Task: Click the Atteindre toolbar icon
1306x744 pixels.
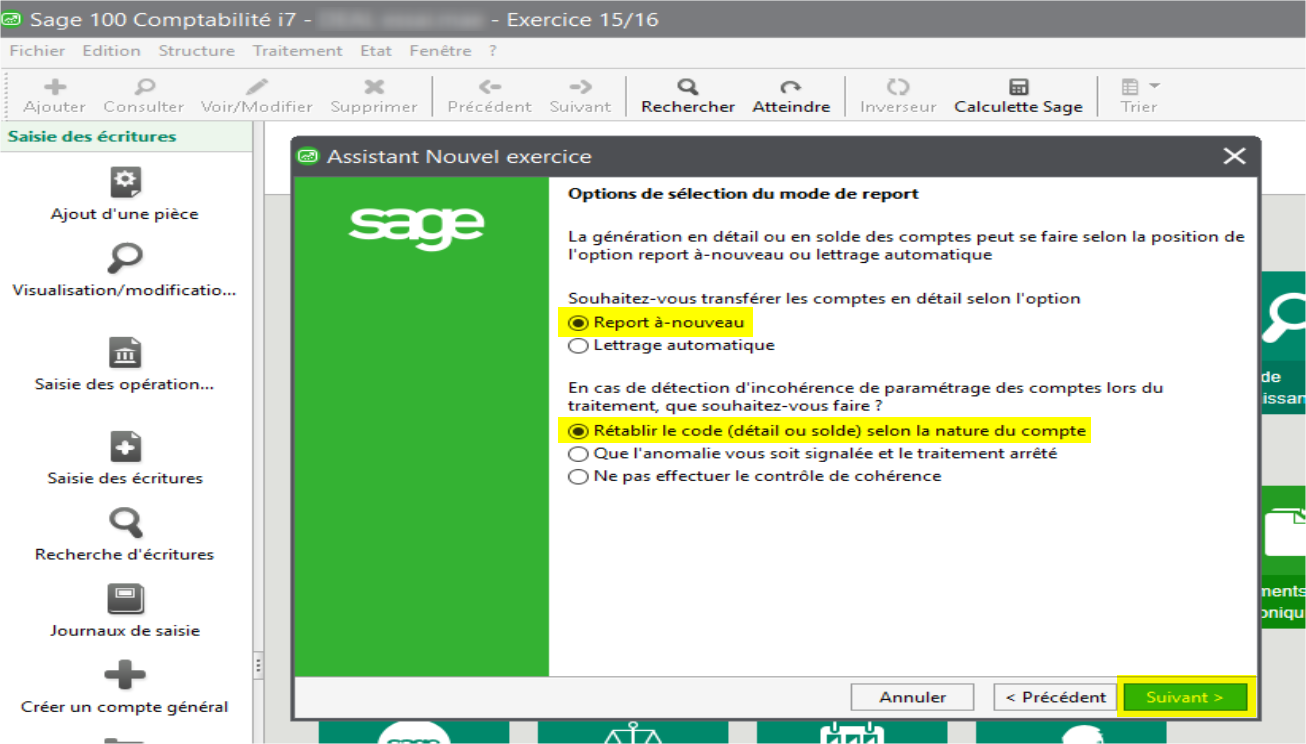Action: pos(791,88)
